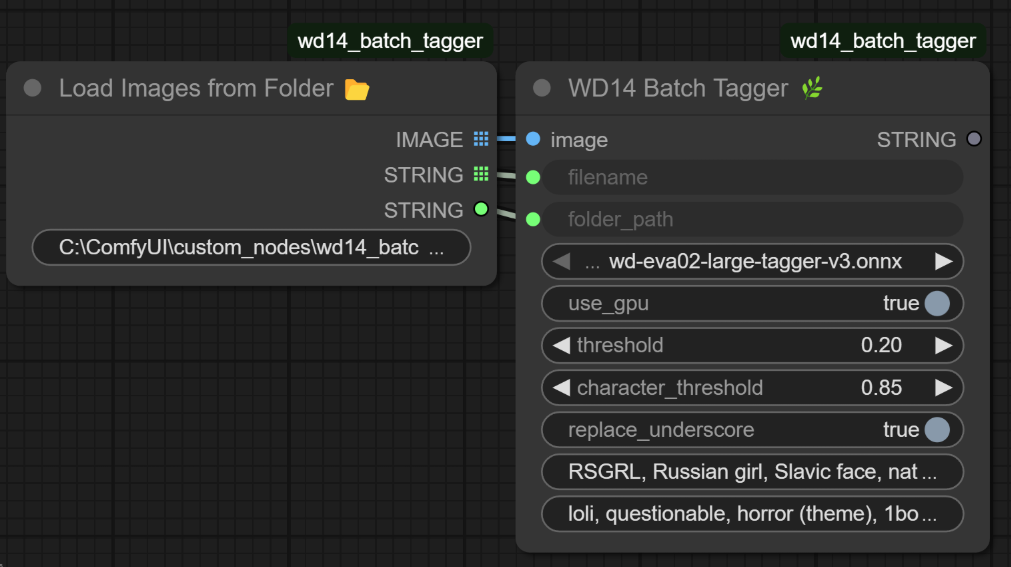Click the first STRING output grid icon

tap(481, 174)
